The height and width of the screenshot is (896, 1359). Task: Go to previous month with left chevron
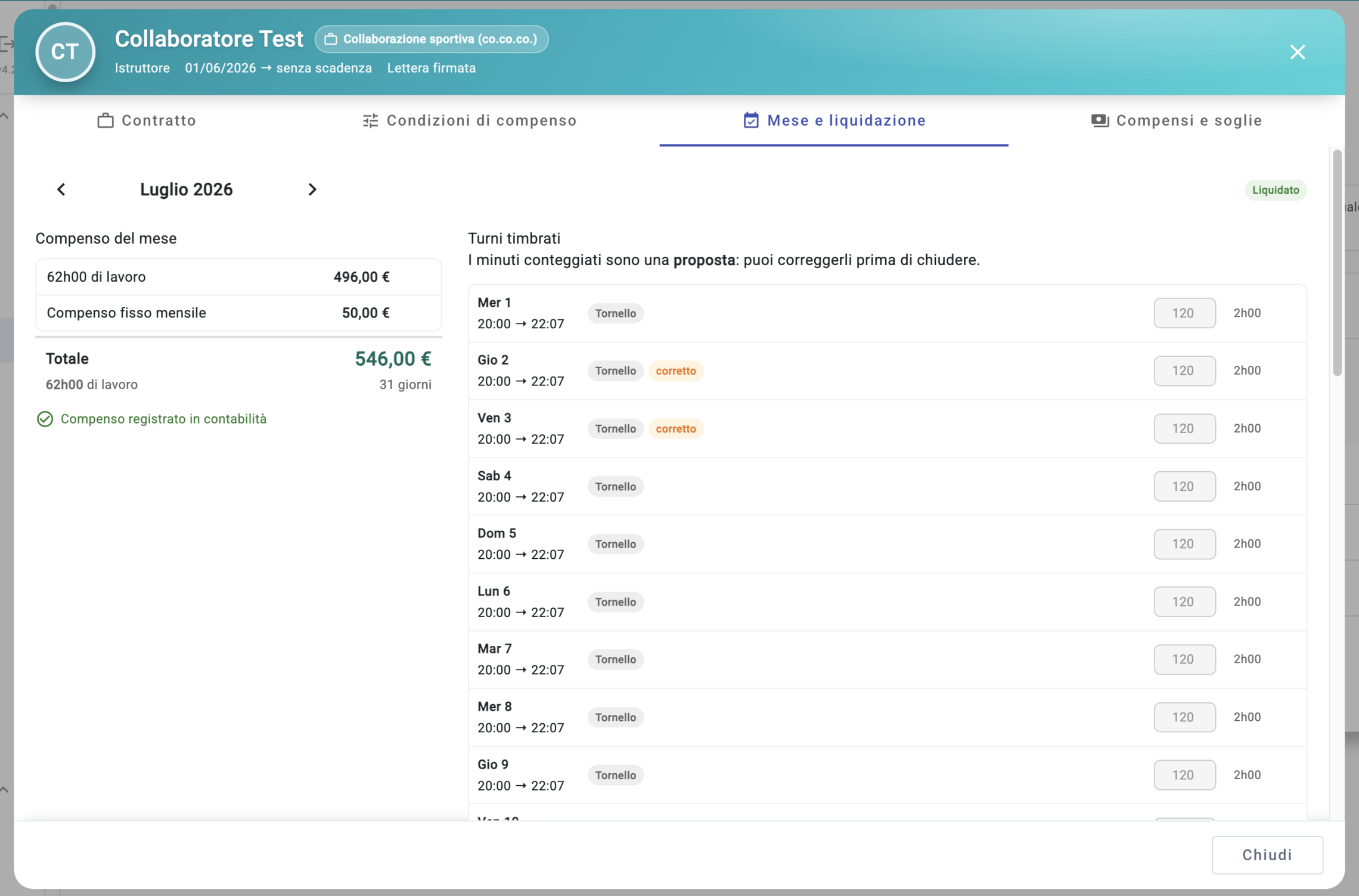click(x=61, y=189)
